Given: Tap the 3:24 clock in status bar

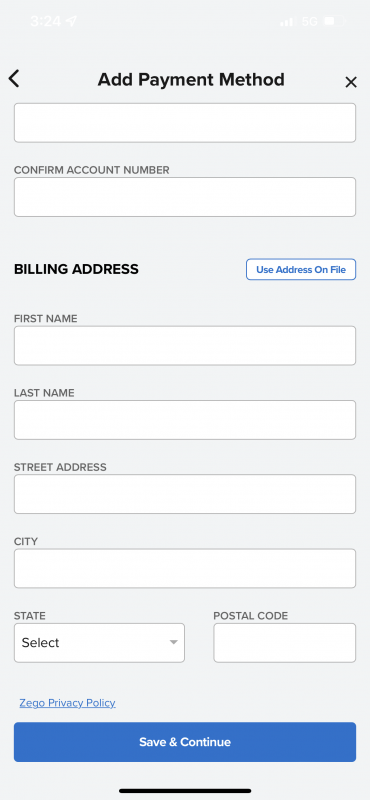Looking at the screenshot, I should point(45,21).
